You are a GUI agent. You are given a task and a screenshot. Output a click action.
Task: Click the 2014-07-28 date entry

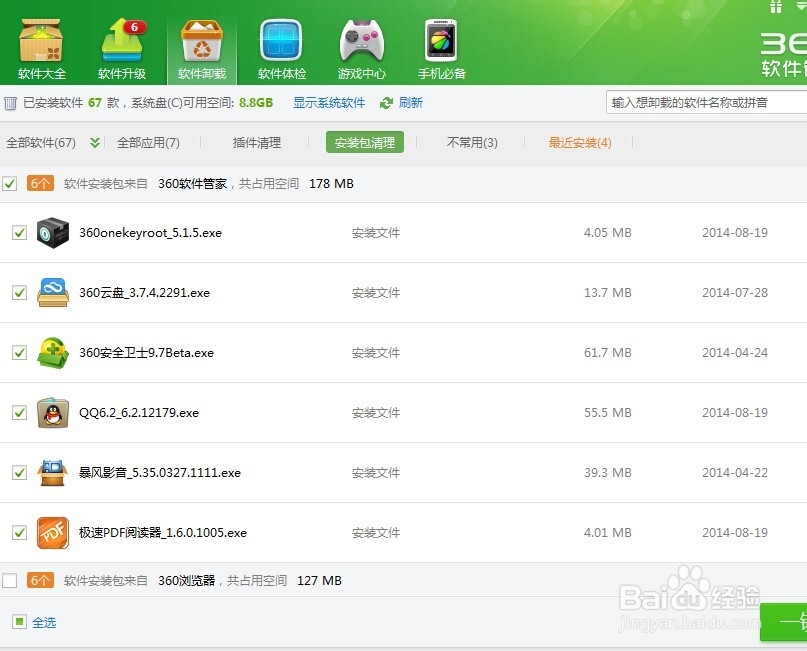click(x=734, y=292)
